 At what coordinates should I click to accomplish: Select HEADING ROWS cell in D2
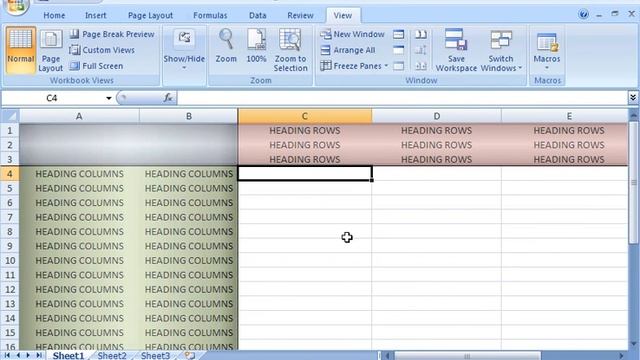436,145
